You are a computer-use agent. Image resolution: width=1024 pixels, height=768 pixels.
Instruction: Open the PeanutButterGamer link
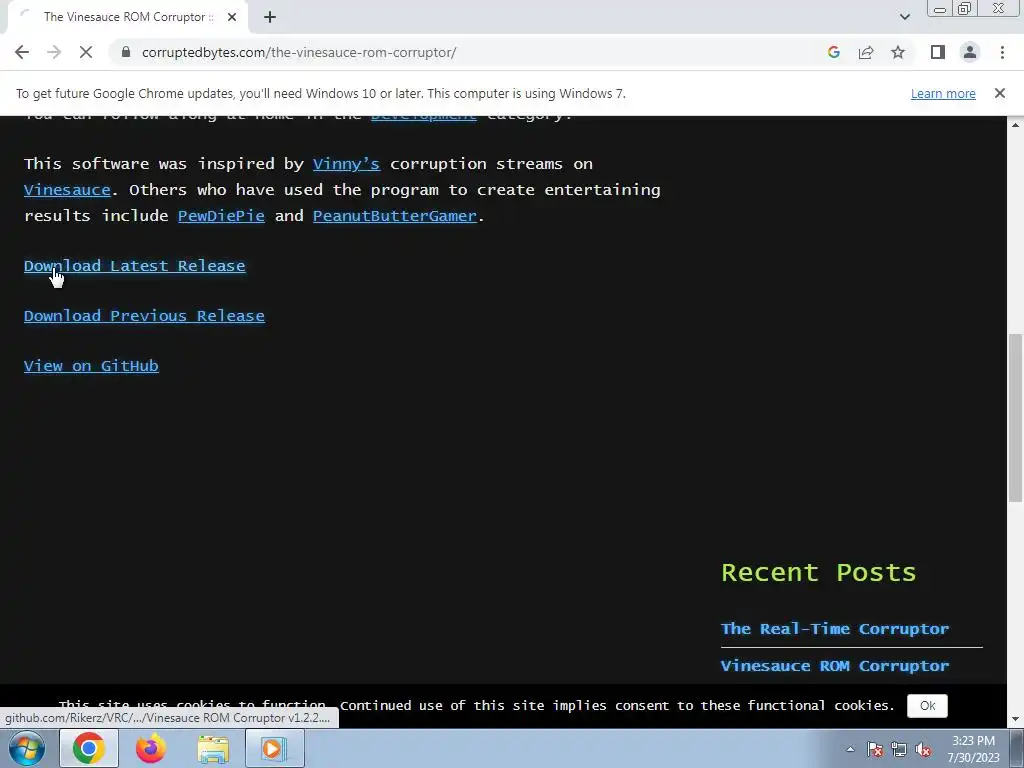(395, 216)
